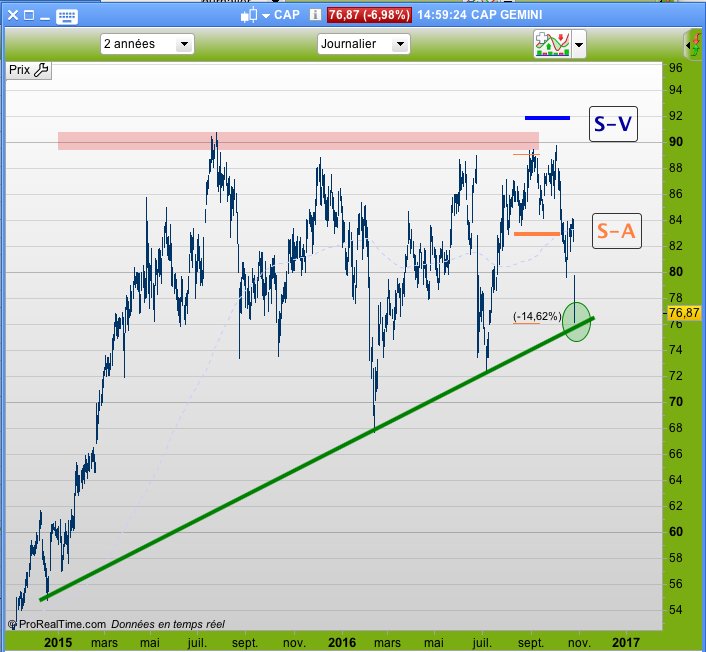Image resolution: width=706 pixels, height=652 pixels.
Task: Click the 'Prix' panel label
Action: (19, 70)
